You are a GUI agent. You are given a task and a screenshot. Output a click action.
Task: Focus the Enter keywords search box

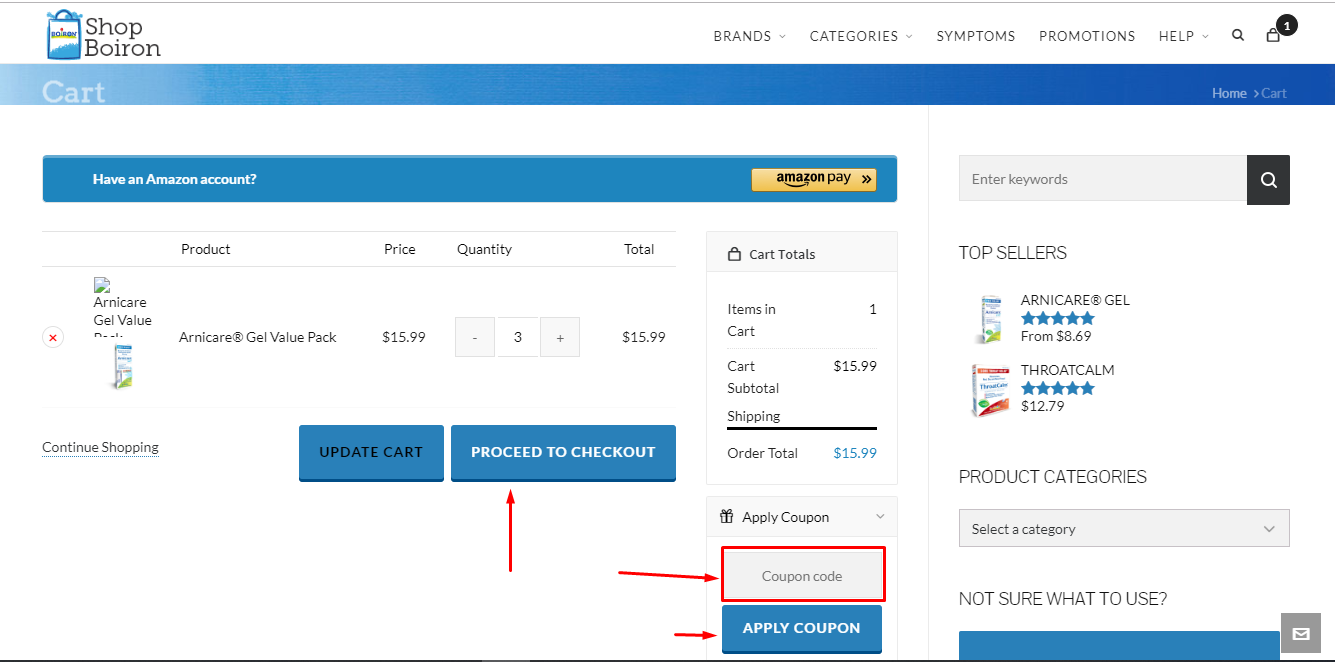[1103, 180]
